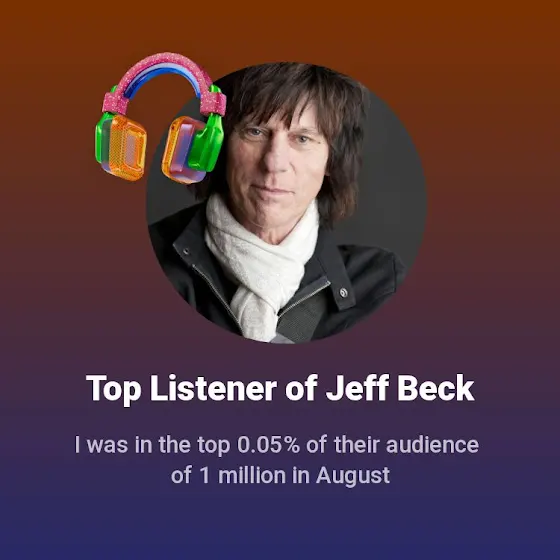The width and height of the screenshot is (560, 560).
Task: Click the word "August" in the subtitle
Action: [x=353, y=477]
